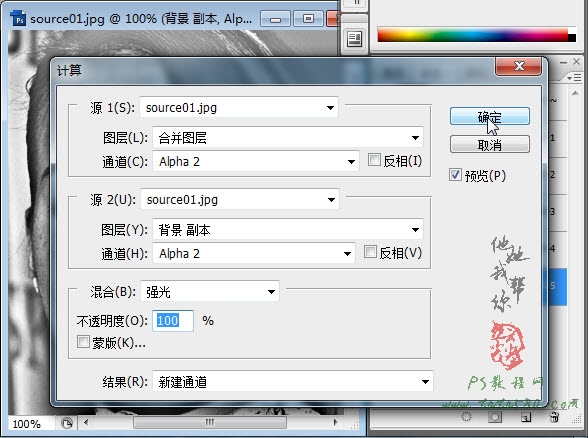Delete channel trash icon in Channels panel

[x=554, y=417]
